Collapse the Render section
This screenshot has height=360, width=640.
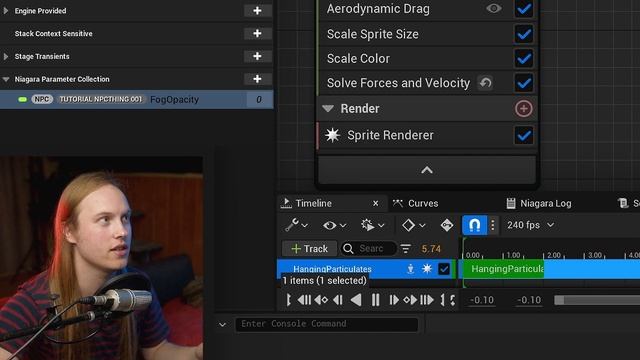pyautogui.click(x=328, y=108)
